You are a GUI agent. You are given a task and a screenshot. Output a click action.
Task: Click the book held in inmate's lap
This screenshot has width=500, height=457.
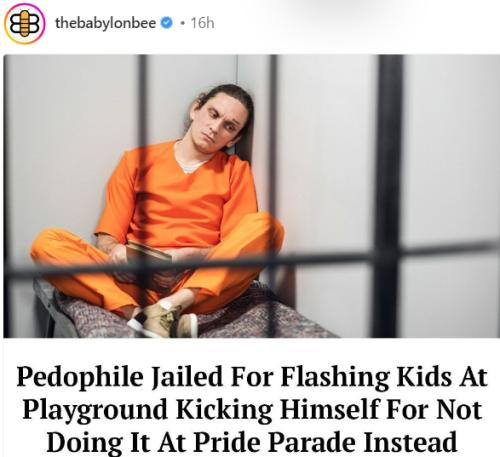[x=149, y=252]
